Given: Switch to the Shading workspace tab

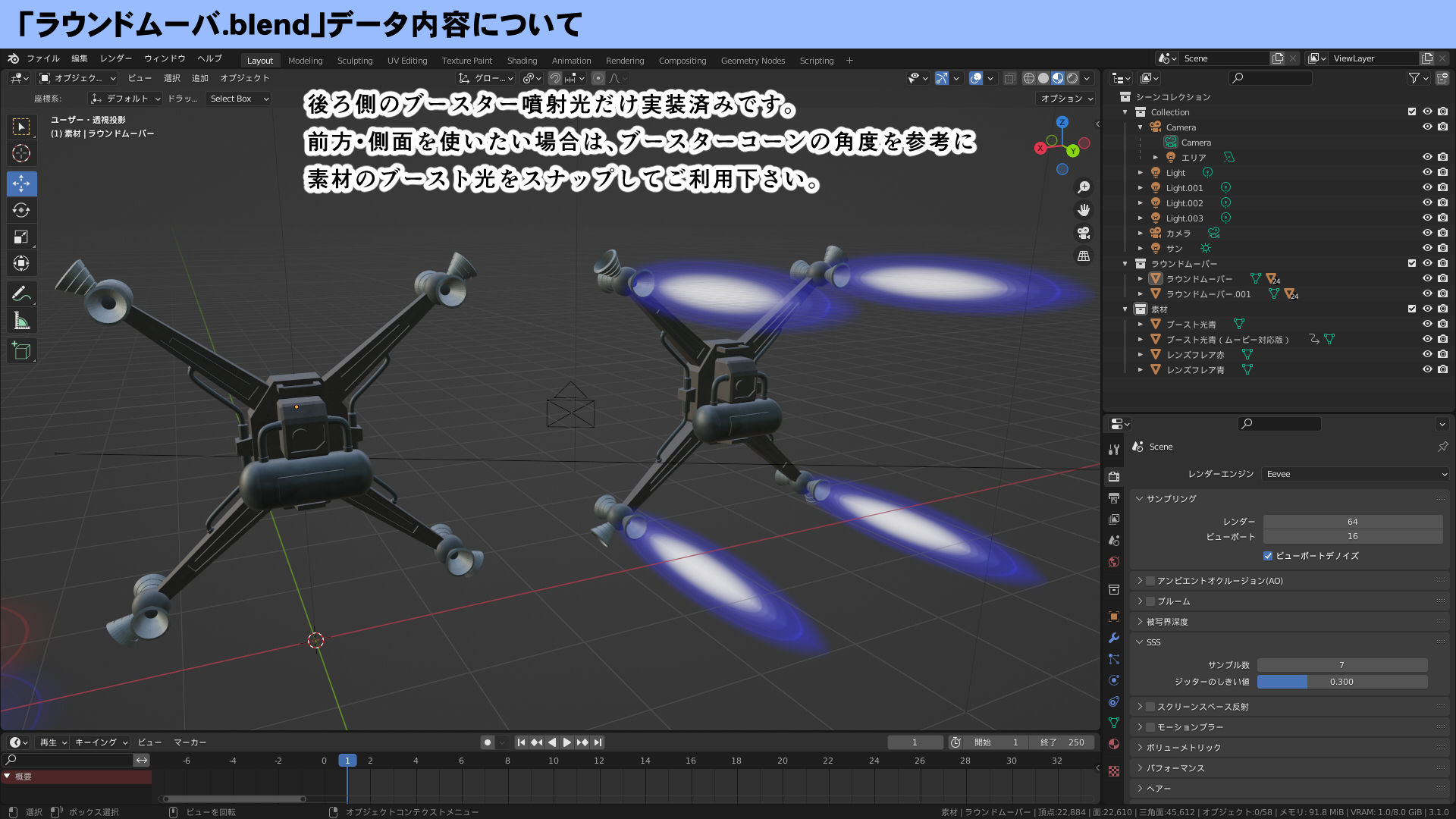Looking at the screenshot, I should 522,61.
